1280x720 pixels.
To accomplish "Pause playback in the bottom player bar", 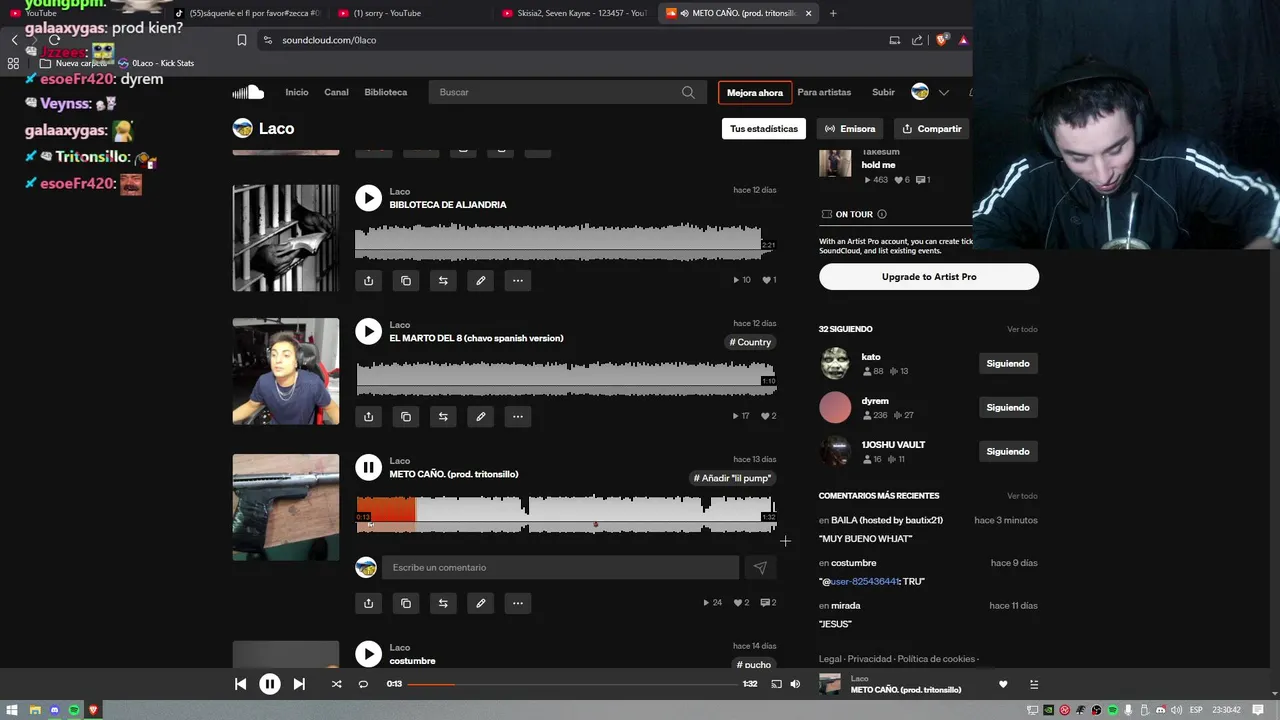I will tap(270, 684).
